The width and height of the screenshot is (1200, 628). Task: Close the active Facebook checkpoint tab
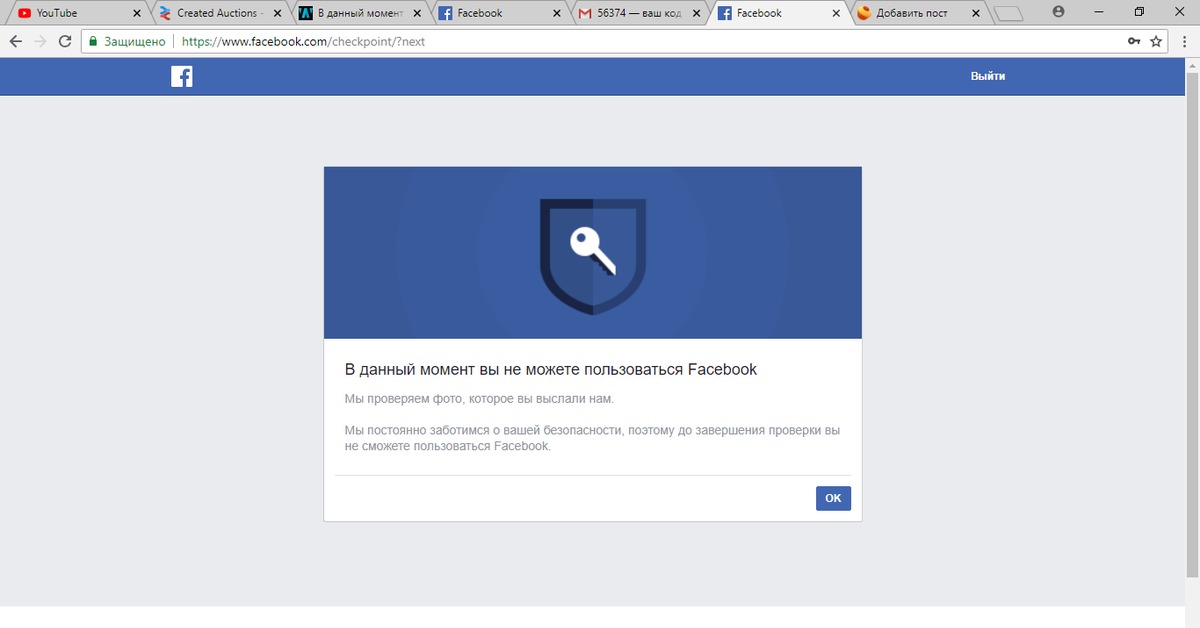pyautogui.click(x=835, y=13)
